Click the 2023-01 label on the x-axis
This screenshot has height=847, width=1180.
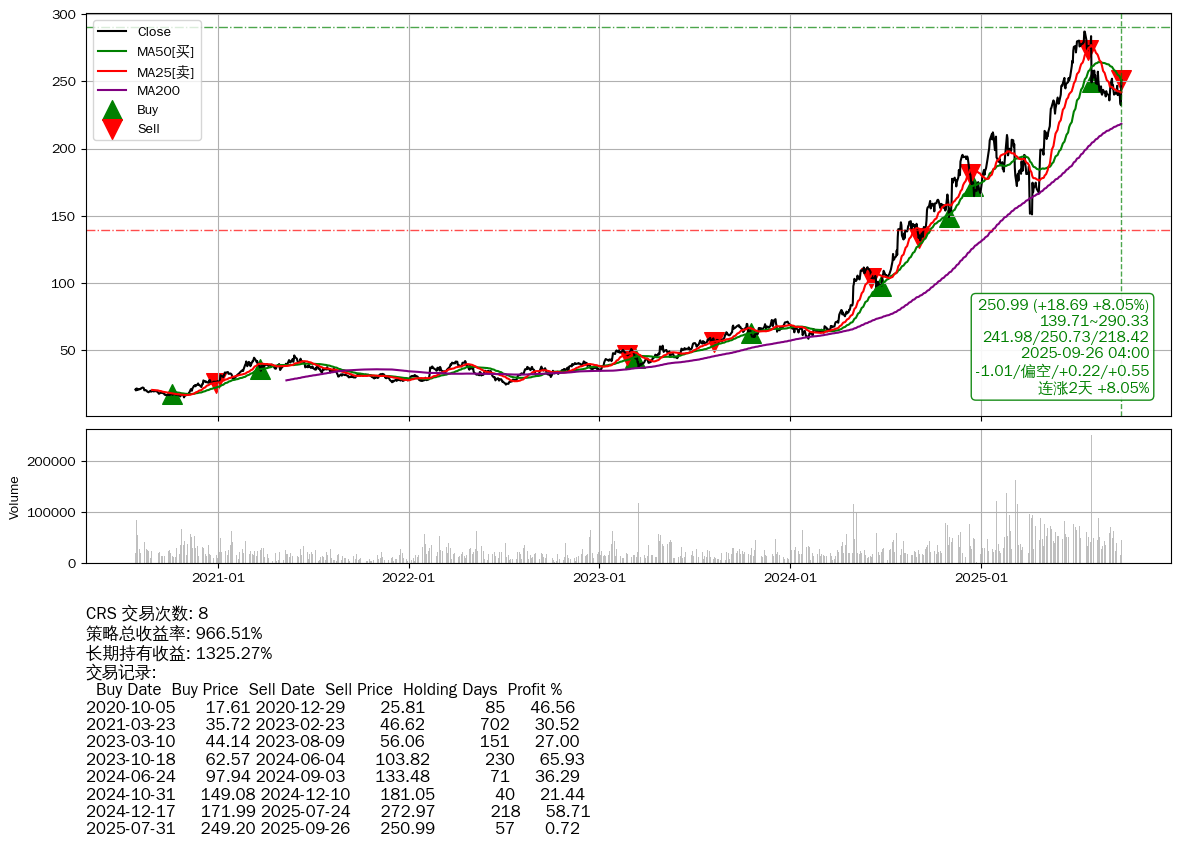pyautogui.click(x=599, y=577)
